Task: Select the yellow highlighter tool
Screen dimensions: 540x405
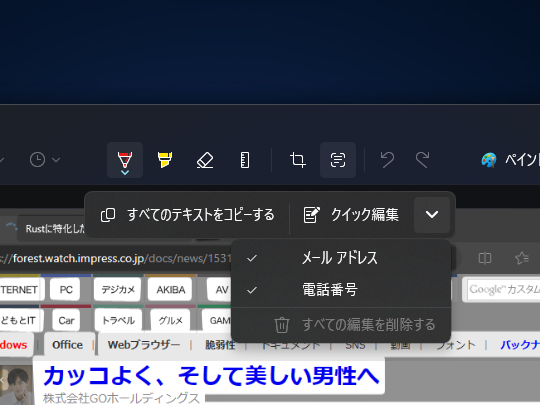Action: pyautogui.click(x=165, y=160)
